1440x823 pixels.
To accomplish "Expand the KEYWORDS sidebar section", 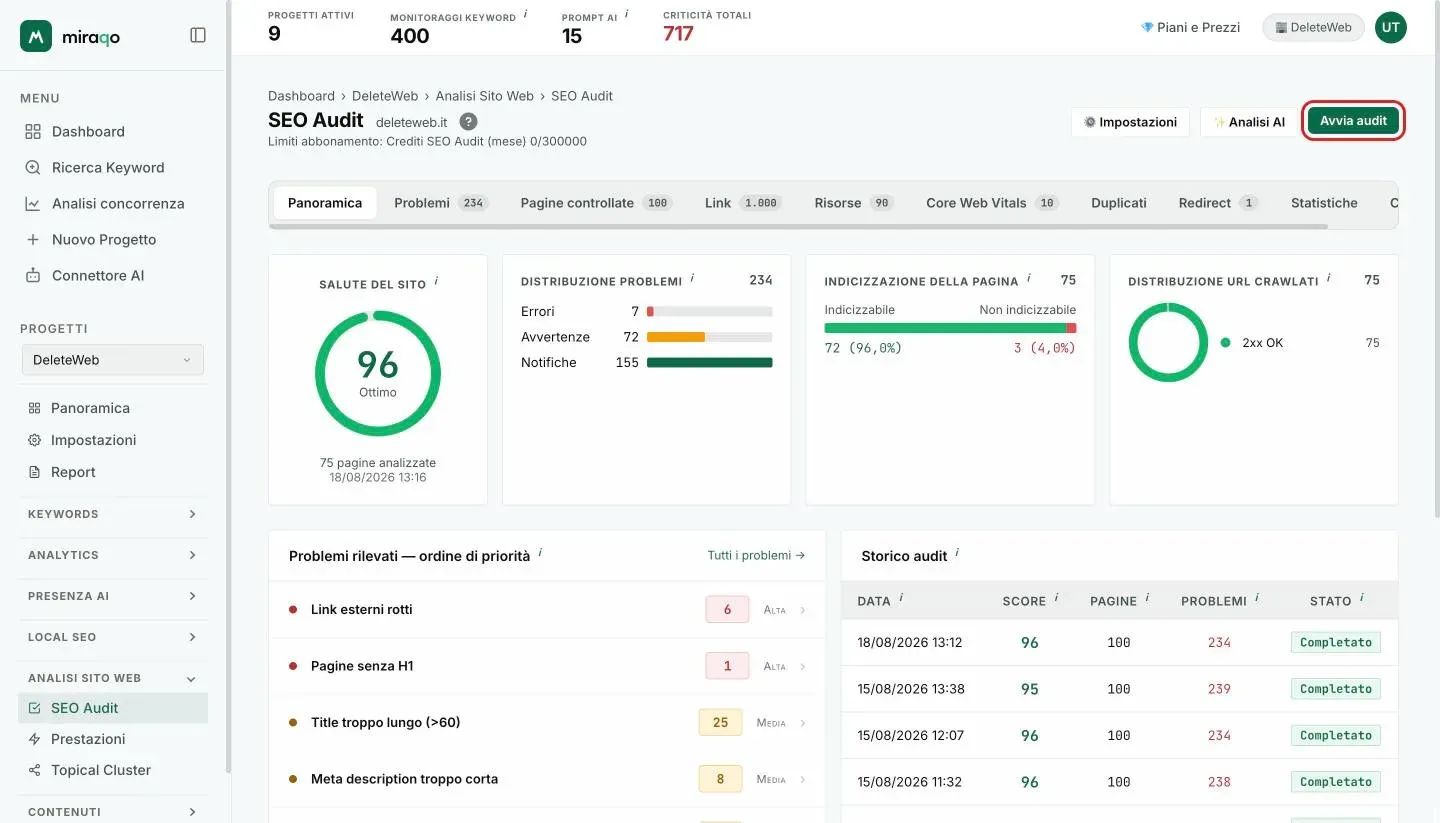I will (112, 514).
